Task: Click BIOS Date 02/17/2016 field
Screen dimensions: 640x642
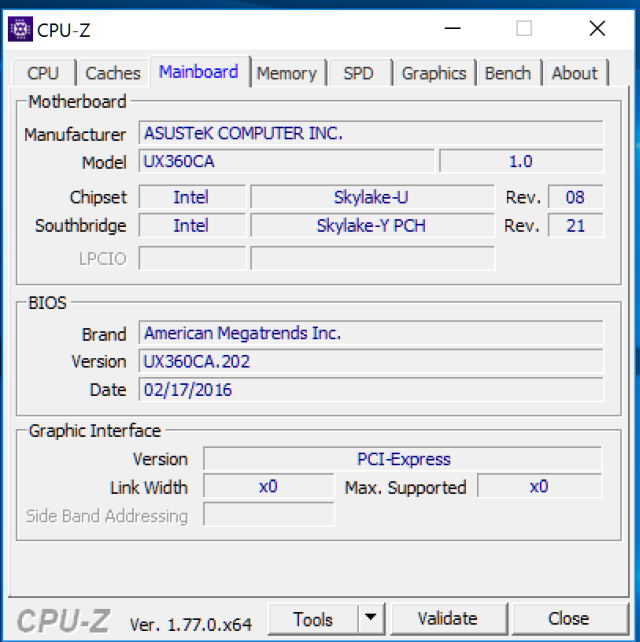Action: click(371, 390)
